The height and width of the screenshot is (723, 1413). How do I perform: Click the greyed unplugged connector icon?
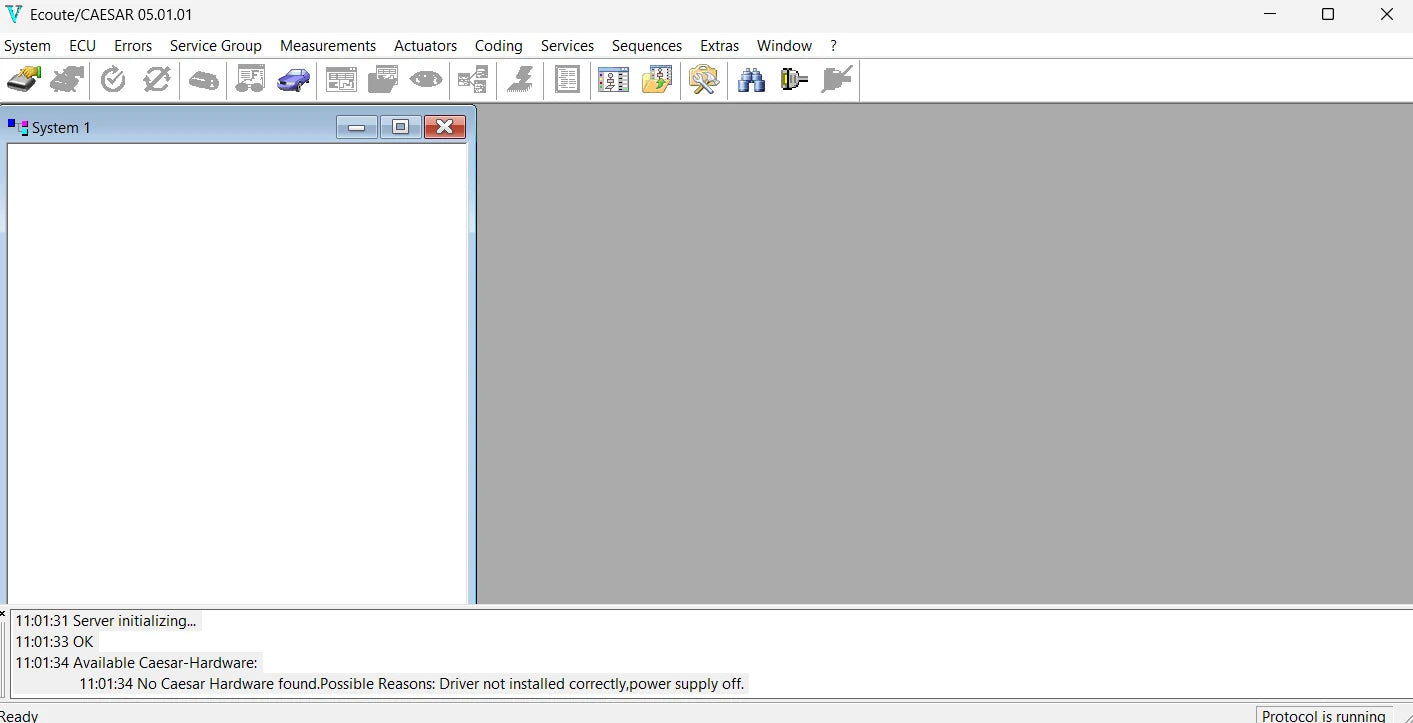[x=837, y=80]
